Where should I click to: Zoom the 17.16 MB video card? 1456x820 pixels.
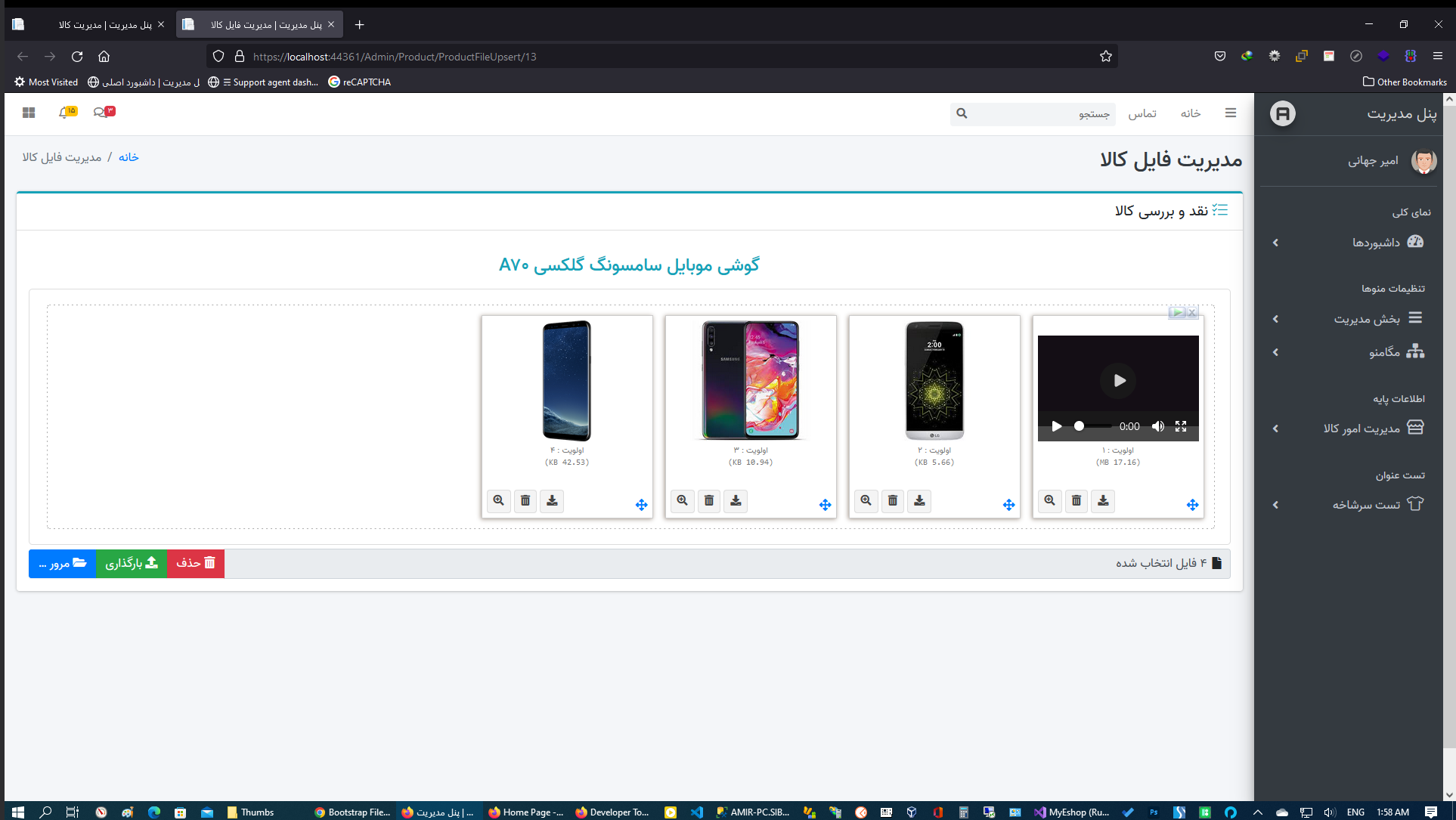pyautogui.click(x=1050, y=500)
